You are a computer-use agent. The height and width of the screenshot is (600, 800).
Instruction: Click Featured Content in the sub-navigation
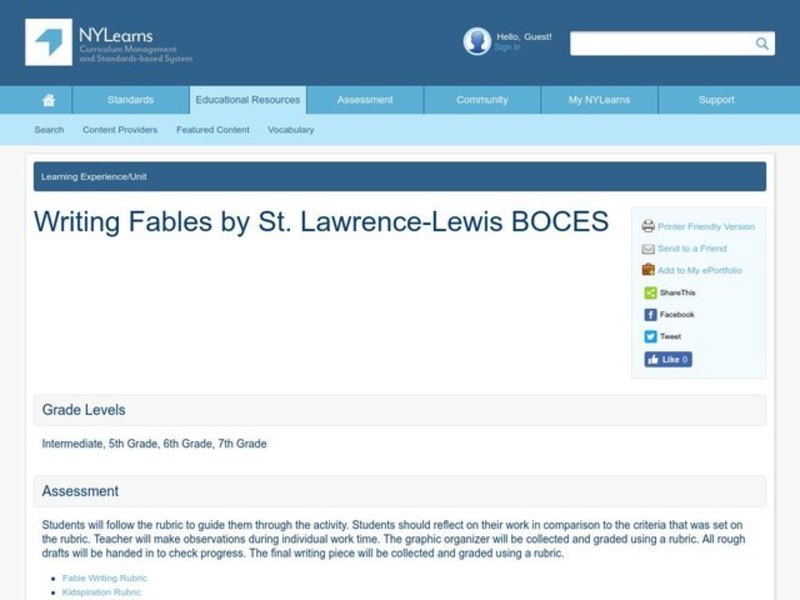[211, 130]
